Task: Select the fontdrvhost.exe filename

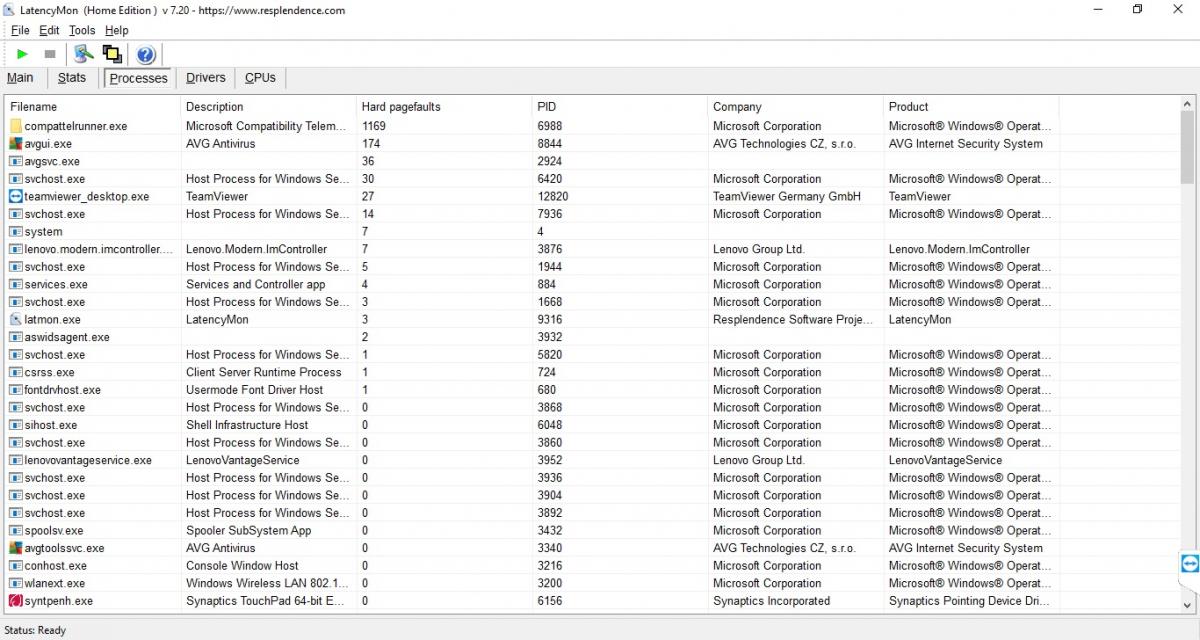Action: (x=63, y=390)
